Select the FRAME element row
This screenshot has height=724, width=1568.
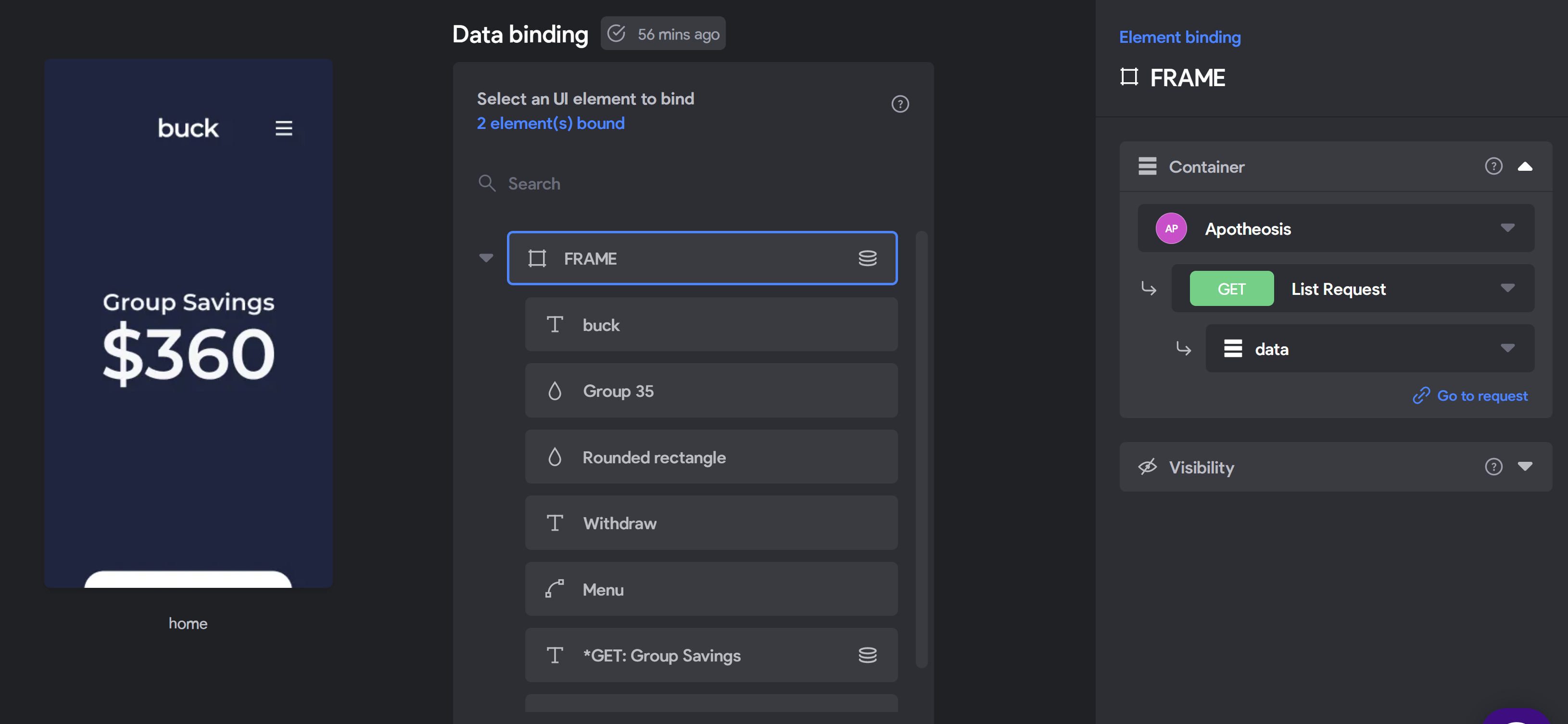(x=702, y=258)
